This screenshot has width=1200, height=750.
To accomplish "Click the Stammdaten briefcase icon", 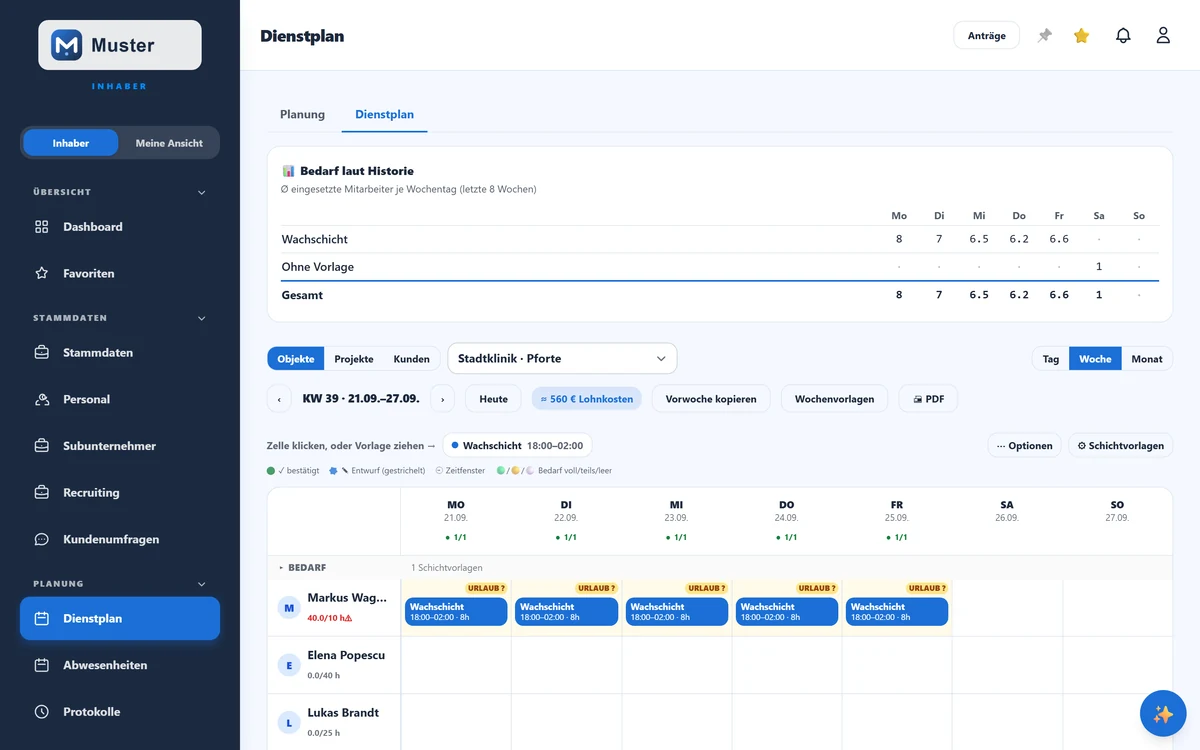I will [x=42, y=353].
